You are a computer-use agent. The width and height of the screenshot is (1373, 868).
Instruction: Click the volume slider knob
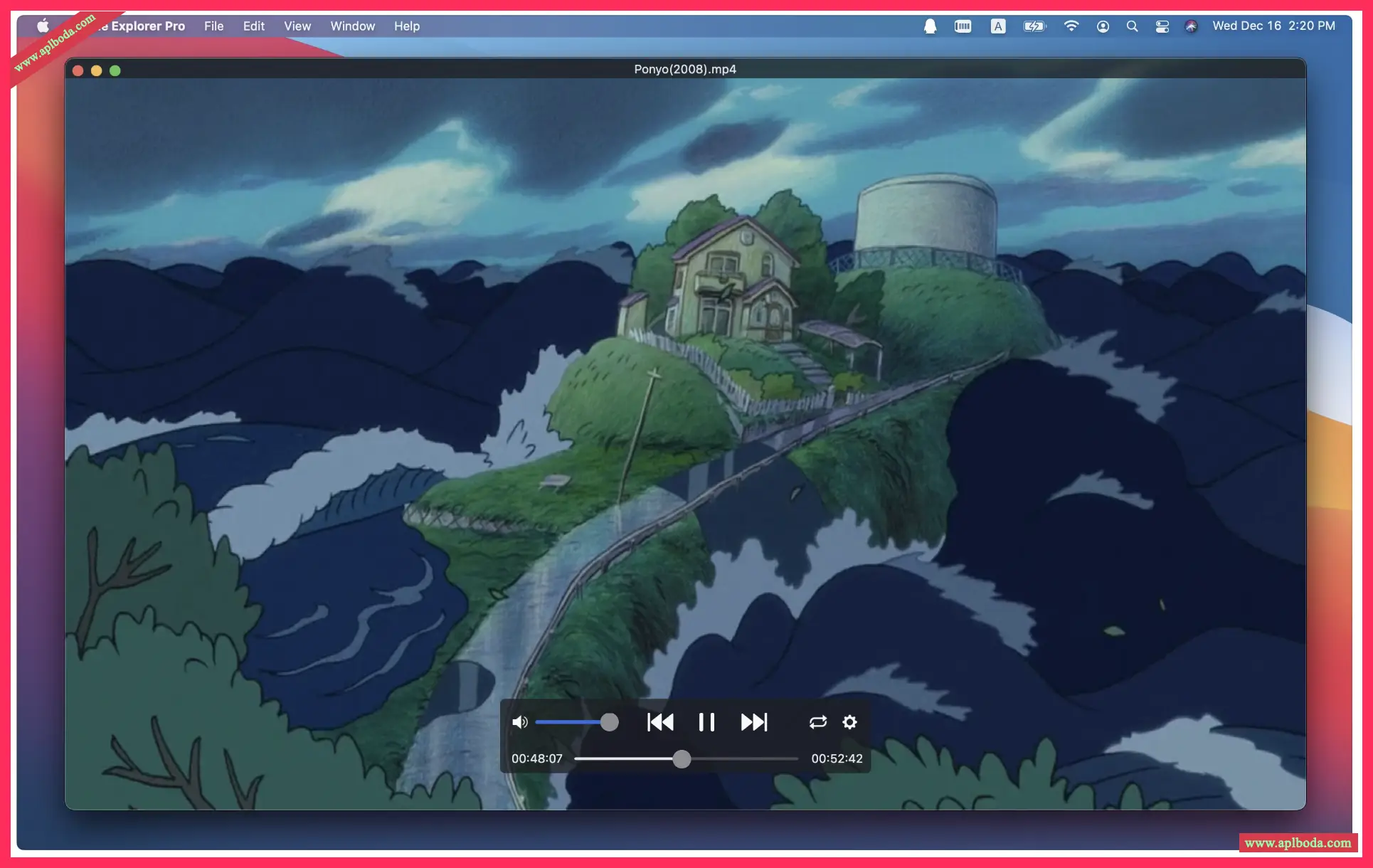[609, 722]
